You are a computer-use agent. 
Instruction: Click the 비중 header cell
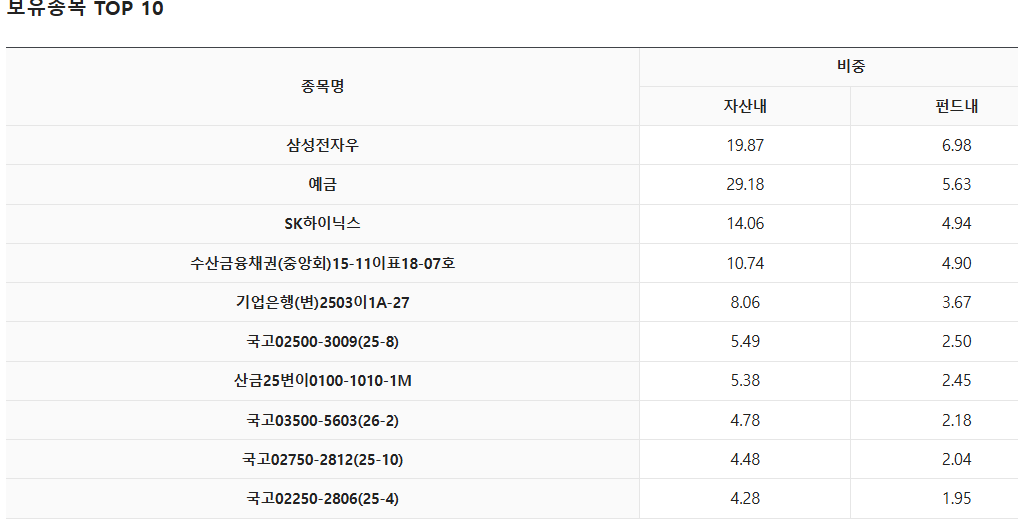point(851,66)
